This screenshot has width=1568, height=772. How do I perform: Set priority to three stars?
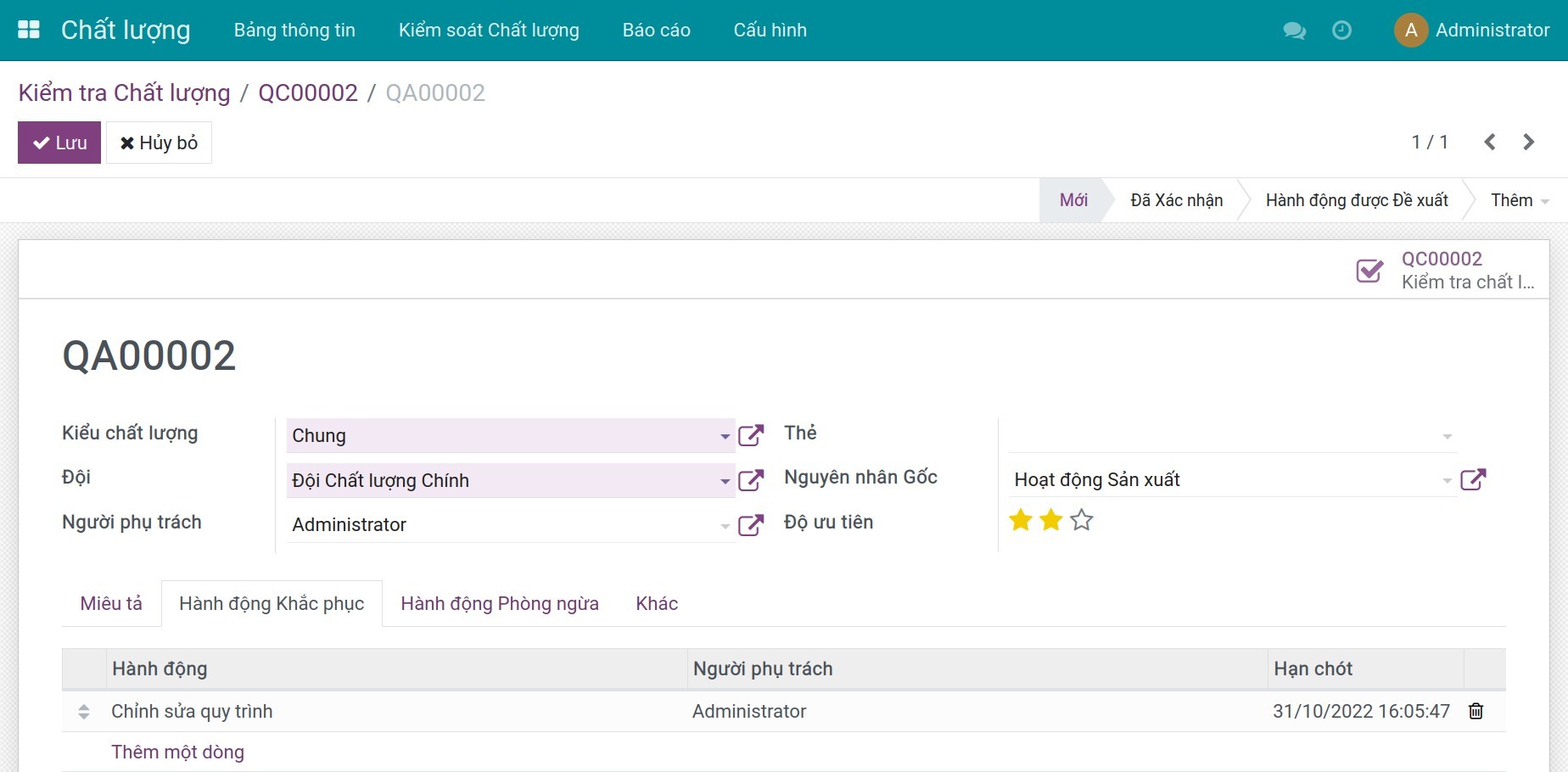coord(1081,520)
